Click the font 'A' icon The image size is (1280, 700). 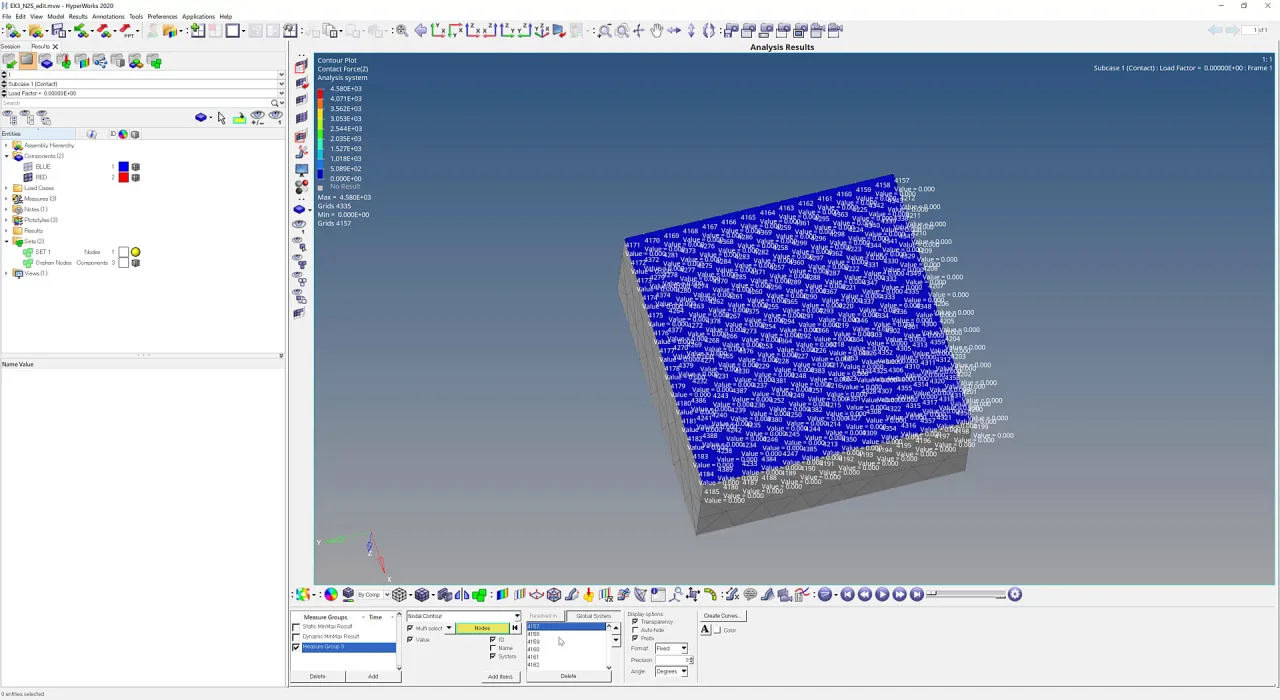coord(705,629)
